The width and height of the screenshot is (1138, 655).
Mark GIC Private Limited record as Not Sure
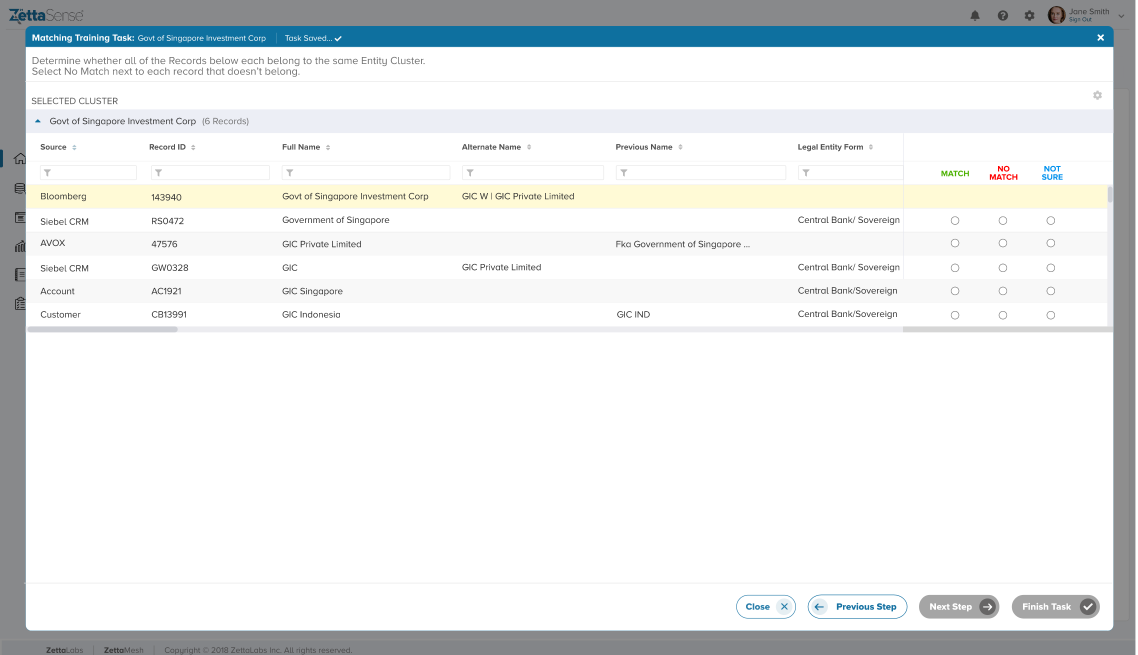[1051, 243]
